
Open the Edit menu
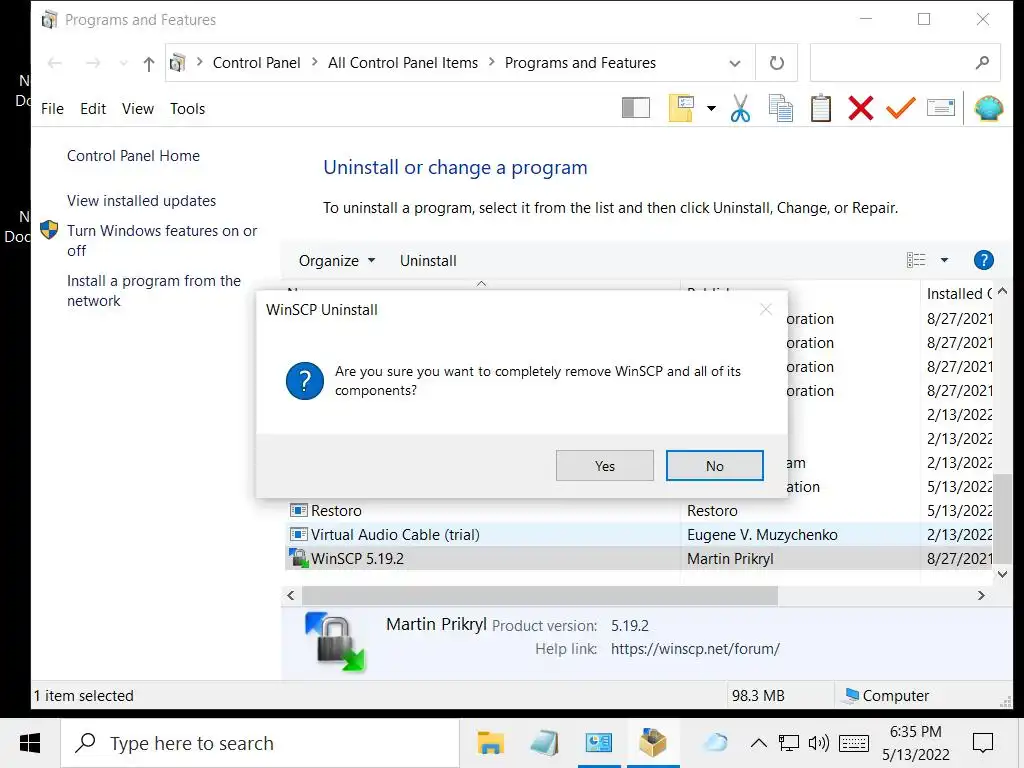tap(93, 108)
